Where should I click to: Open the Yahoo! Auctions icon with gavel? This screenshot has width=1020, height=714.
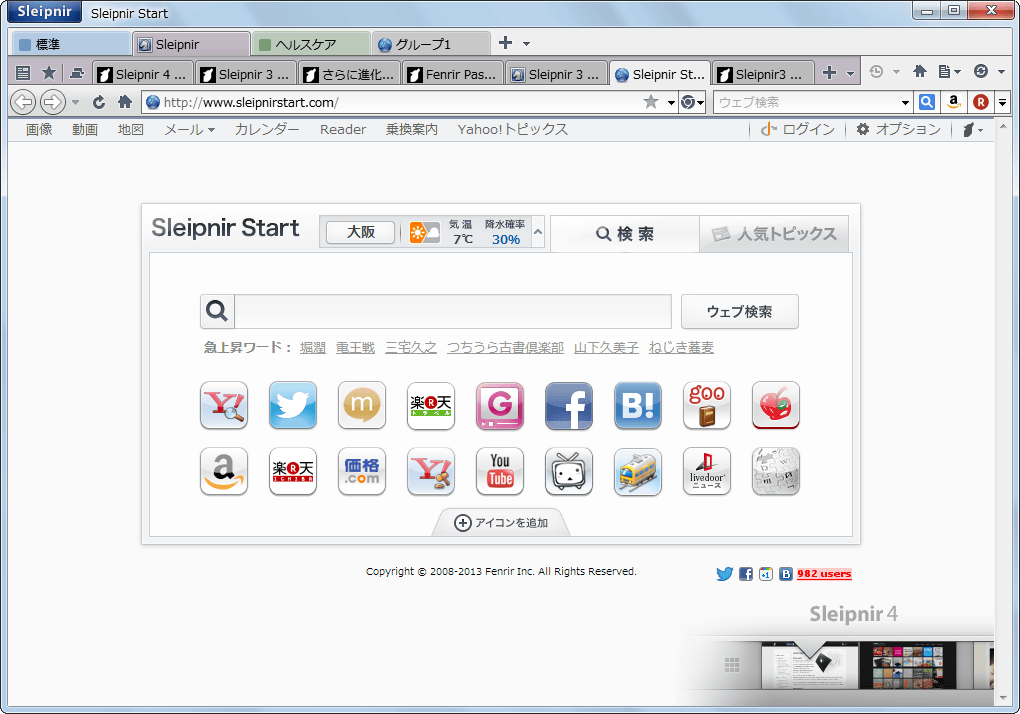431,471
